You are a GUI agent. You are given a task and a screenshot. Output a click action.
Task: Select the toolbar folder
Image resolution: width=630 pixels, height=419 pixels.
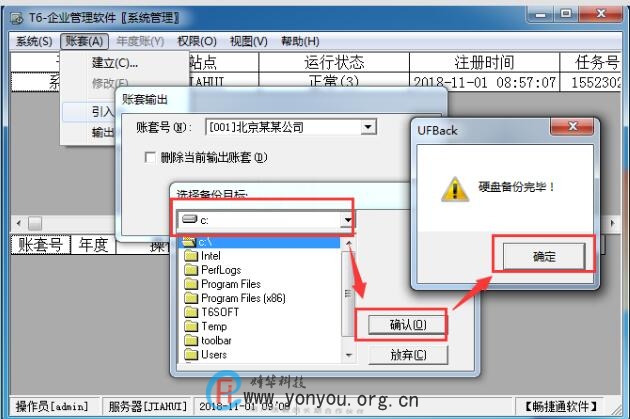pos(208,340)
